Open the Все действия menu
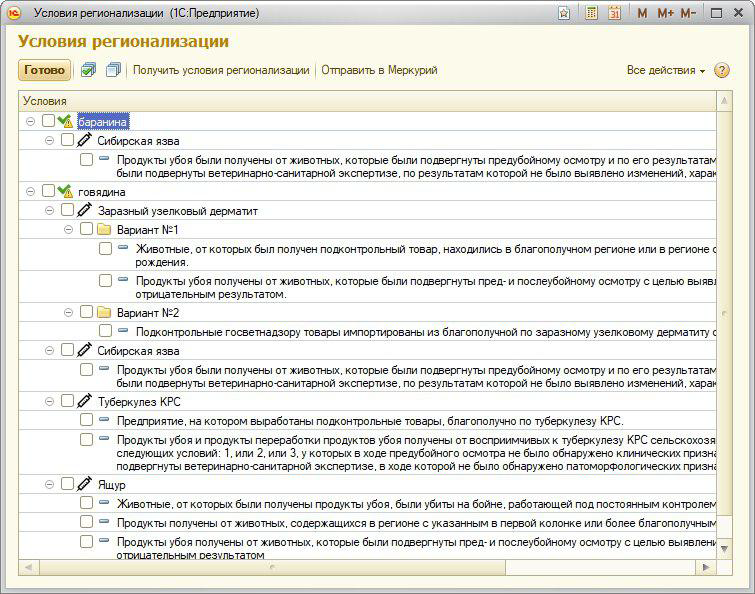The image size is (755, 594). [x=666, y=70]
